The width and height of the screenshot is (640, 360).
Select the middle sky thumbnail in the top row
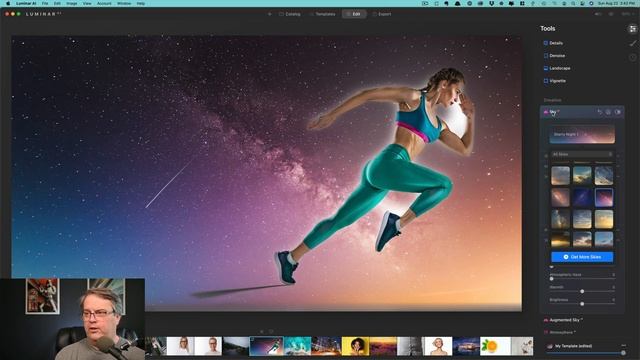(x=582, y=176)
